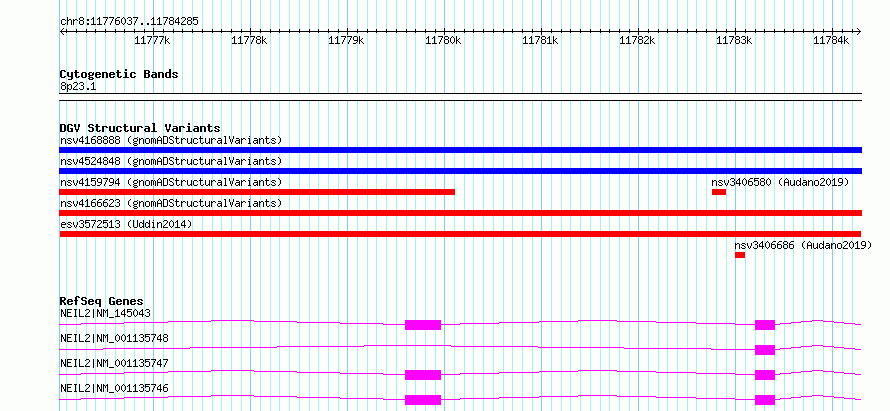Select second exon of NEIL2|NM_001135746
The height and width of the screenshot is (411, 890).
[765, 400]
